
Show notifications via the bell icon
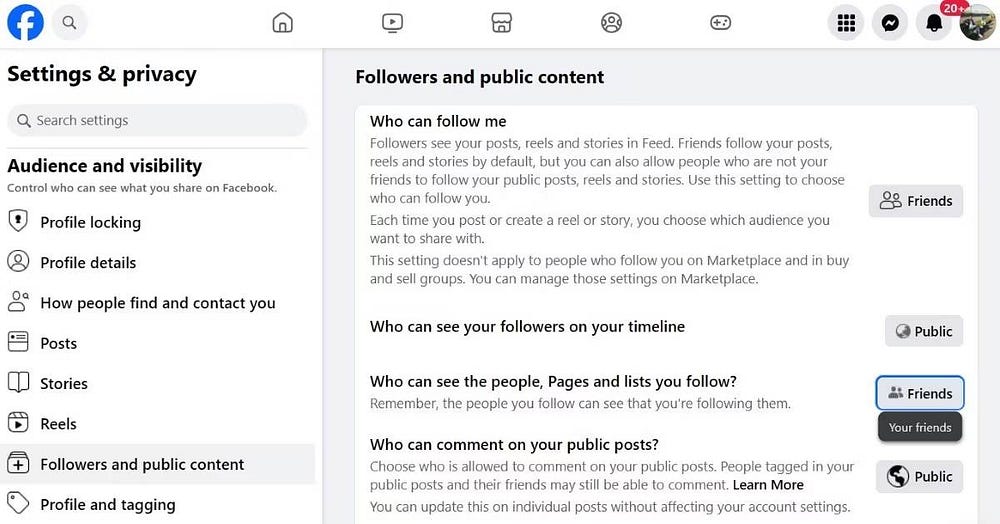[934, 23]
